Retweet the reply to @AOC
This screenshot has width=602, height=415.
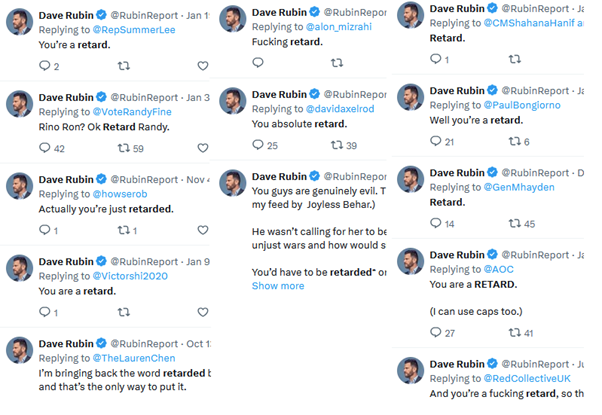515,333
